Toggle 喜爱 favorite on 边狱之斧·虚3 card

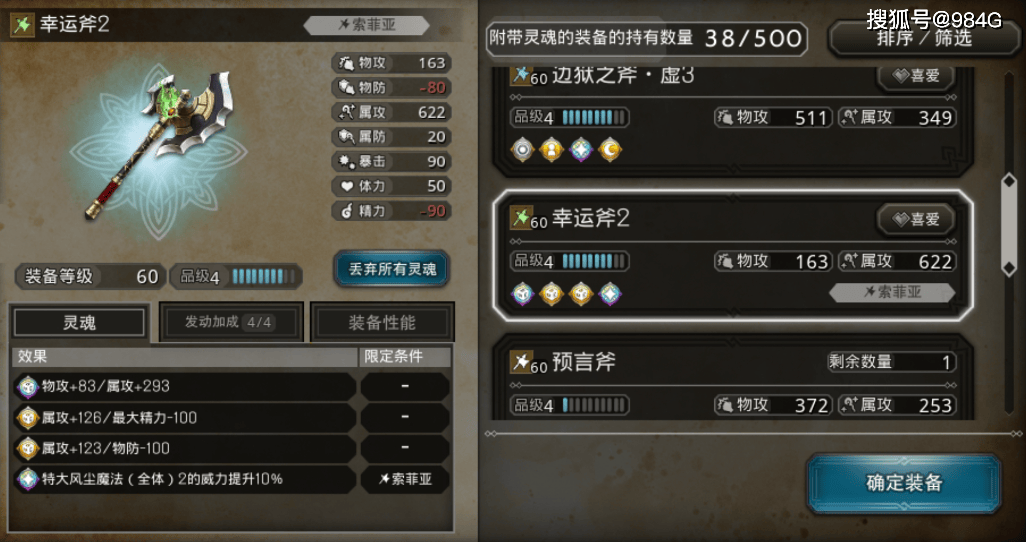915,76
